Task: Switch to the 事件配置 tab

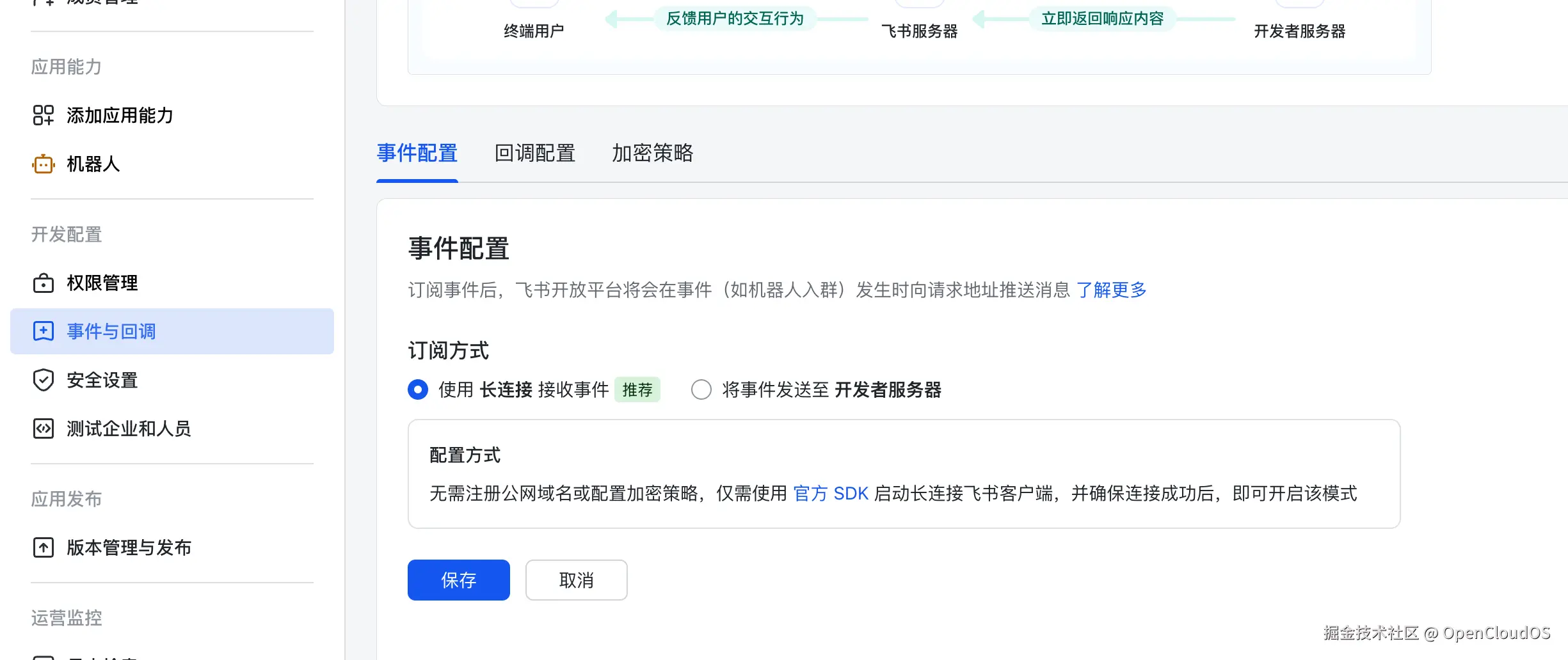Action: point(417,153)
